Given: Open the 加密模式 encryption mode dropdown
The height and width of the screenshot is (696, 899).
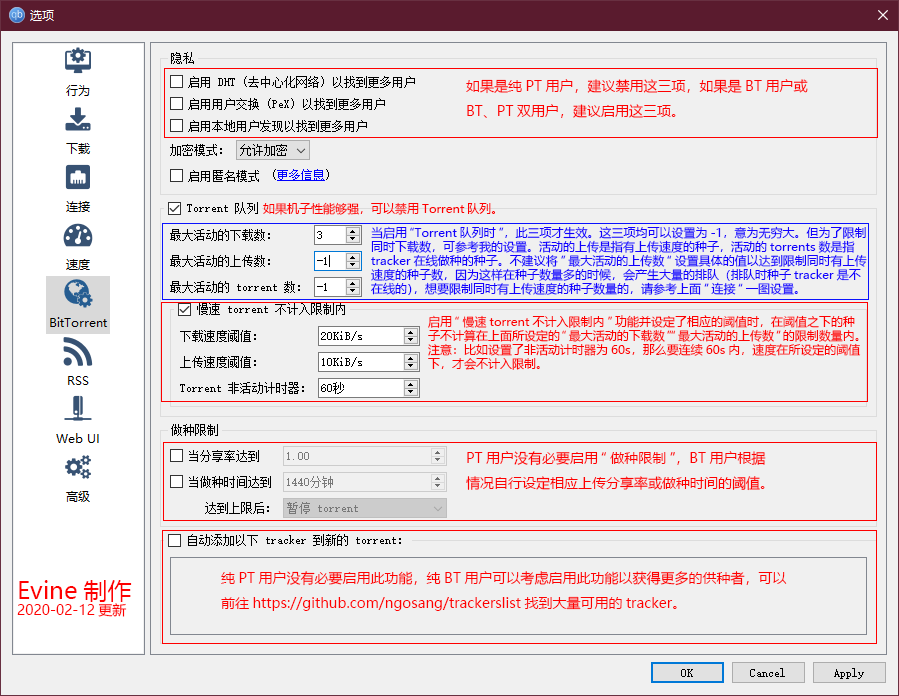Looking at the screenshot, I should pos(273,150).
